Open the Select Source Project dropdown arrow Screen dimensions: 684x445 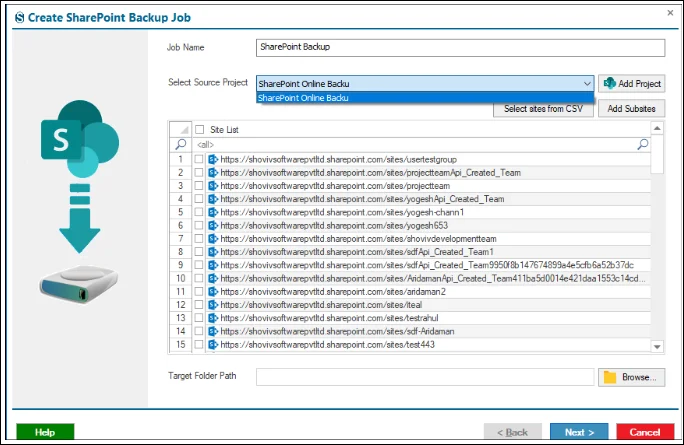(x=587, y=83)
